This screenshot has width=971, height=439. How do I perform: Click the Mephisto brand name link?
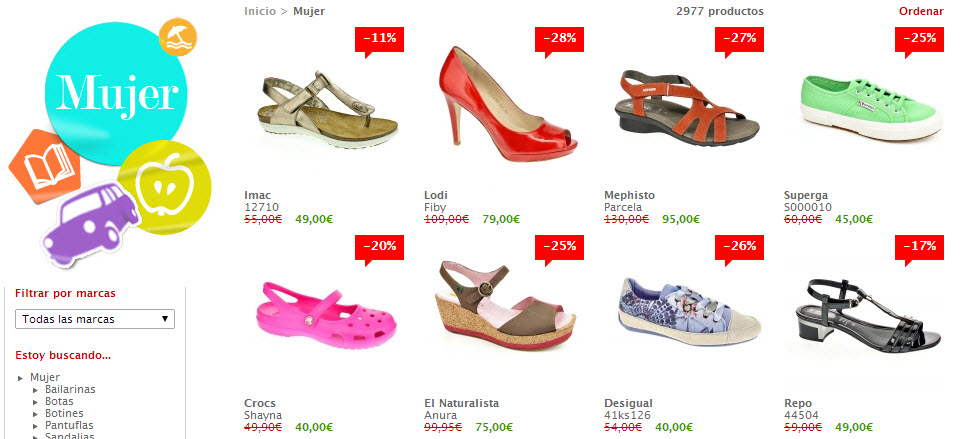pyautogui.click(x=629, y=195)
